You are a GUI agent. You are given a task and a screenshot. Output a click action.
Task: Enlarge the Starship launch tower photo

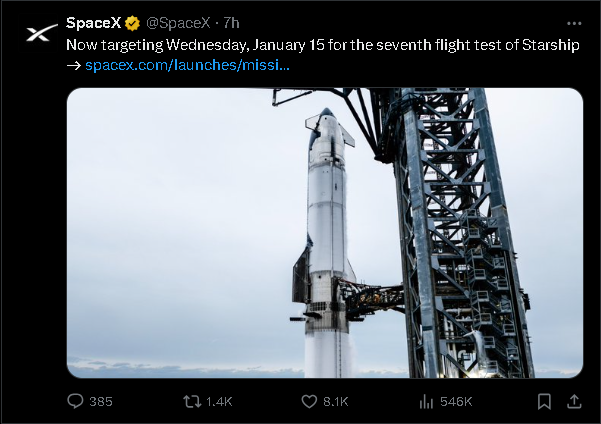324,232
